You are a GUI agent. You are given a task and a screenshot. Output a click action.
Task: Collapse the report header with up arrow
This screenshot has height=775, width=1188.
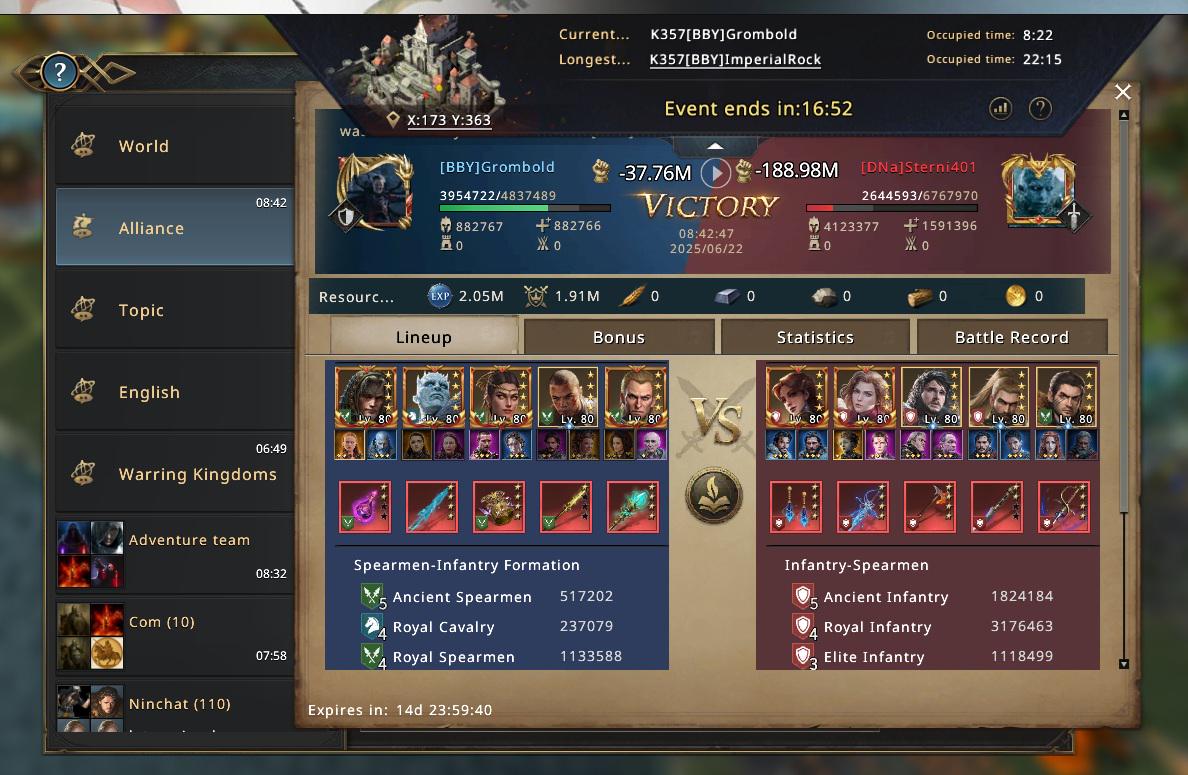[715, 145]
